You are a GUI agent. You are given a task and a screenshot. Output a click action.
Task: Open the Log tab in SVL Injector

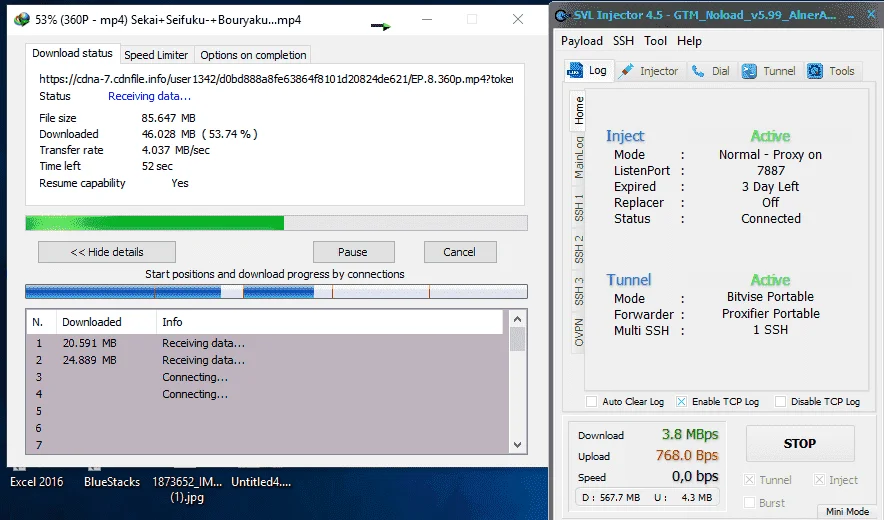point(588,71)
